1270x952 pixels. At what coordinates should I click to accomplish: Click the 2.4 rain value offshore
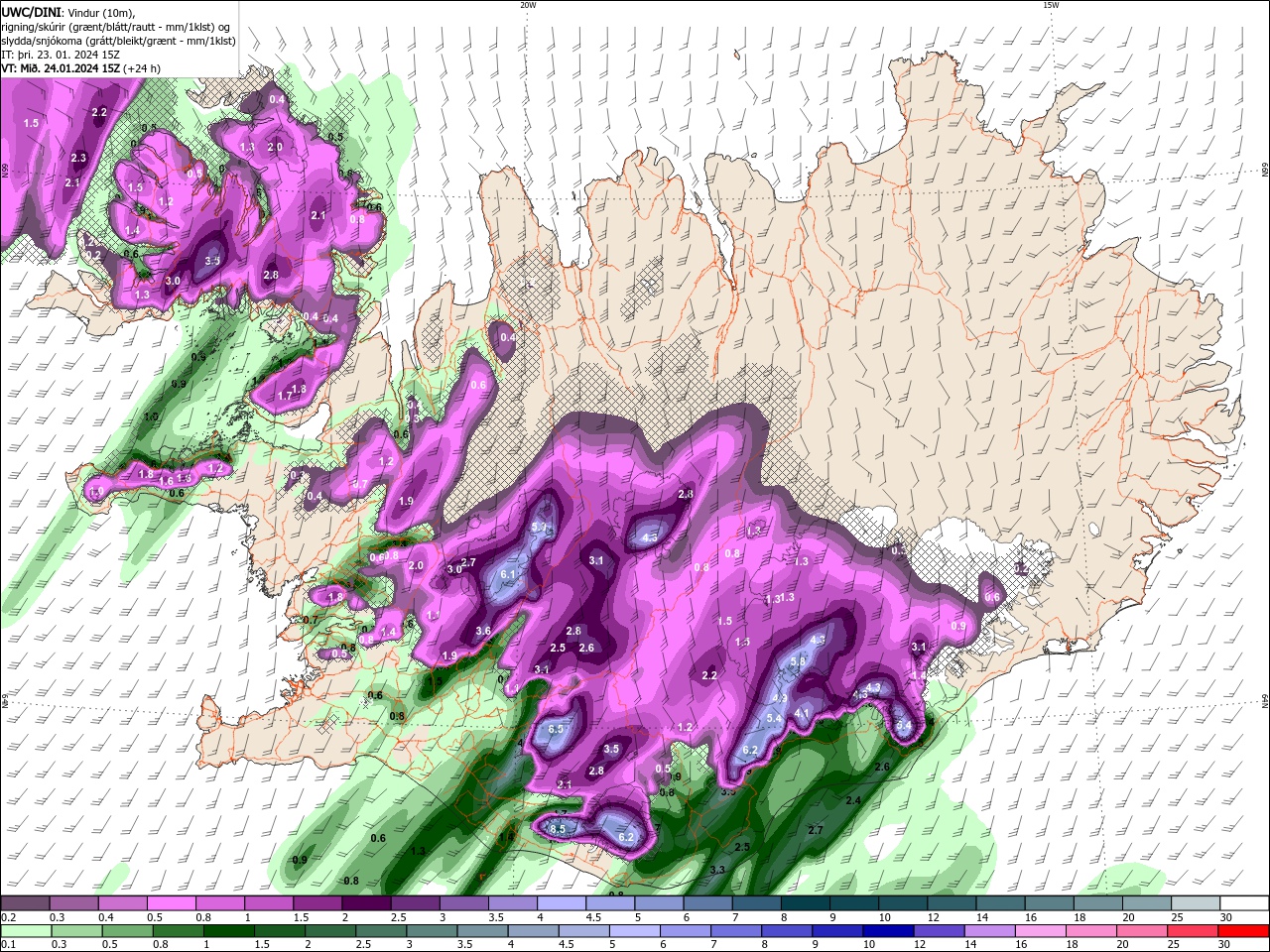[852, 800]
